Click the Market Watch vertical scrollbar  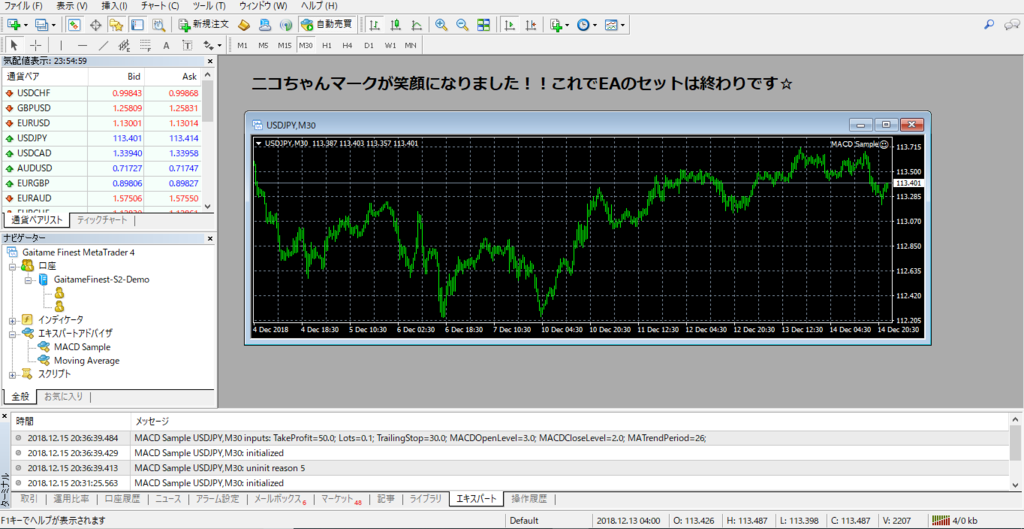(208, 140)
